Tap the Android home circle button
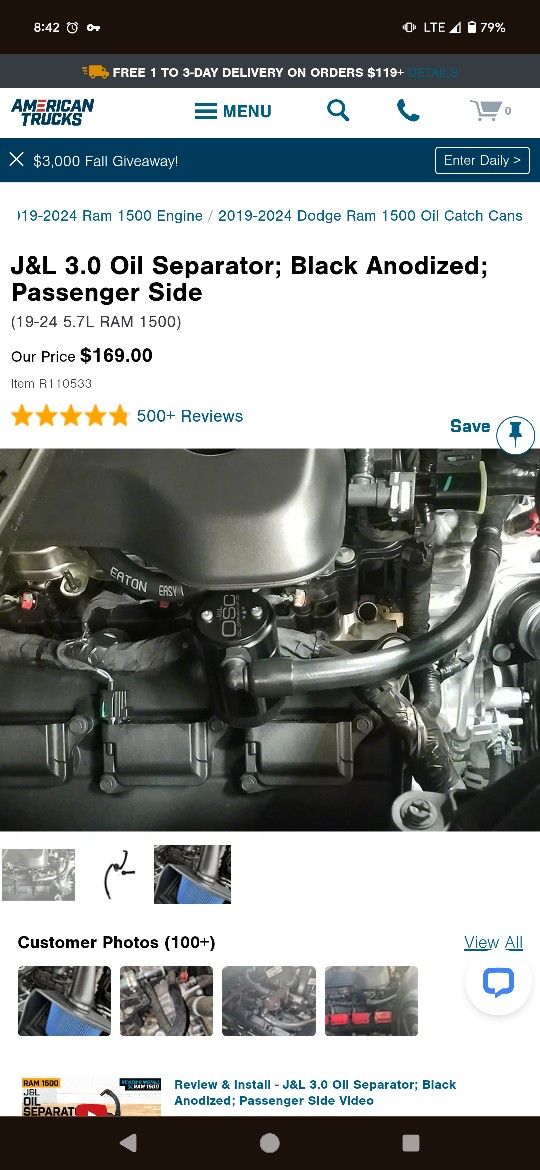 tap(269, 1142)
